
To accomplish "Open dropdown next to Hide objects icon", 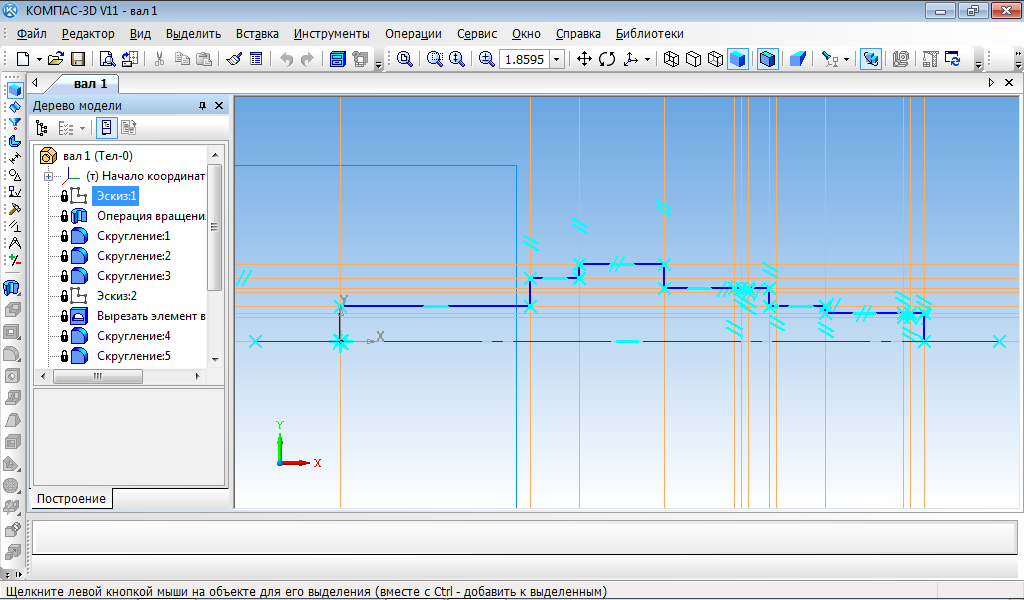I will pyautogui.click(x=846, y=59).
